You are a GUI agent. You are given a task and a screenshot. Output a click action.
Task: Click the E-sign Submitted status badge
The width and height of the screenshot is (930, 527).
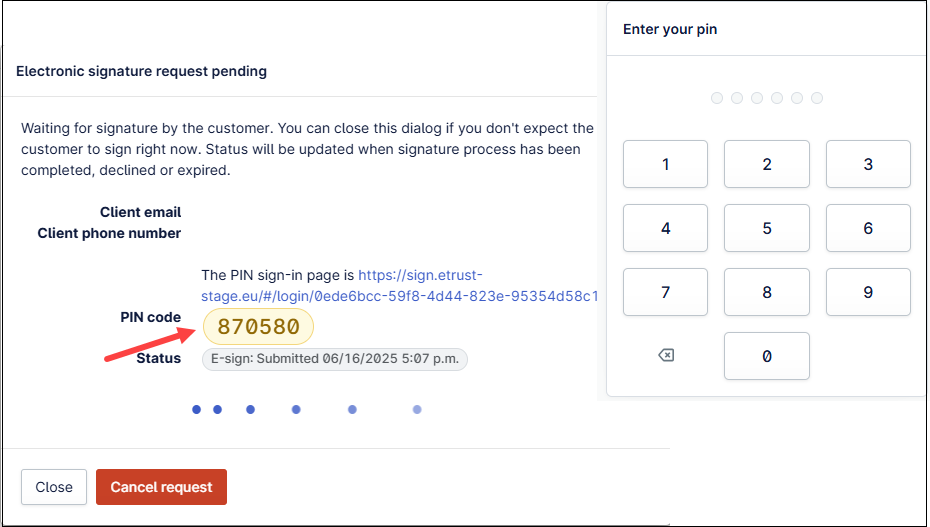[x=335, y=359]
